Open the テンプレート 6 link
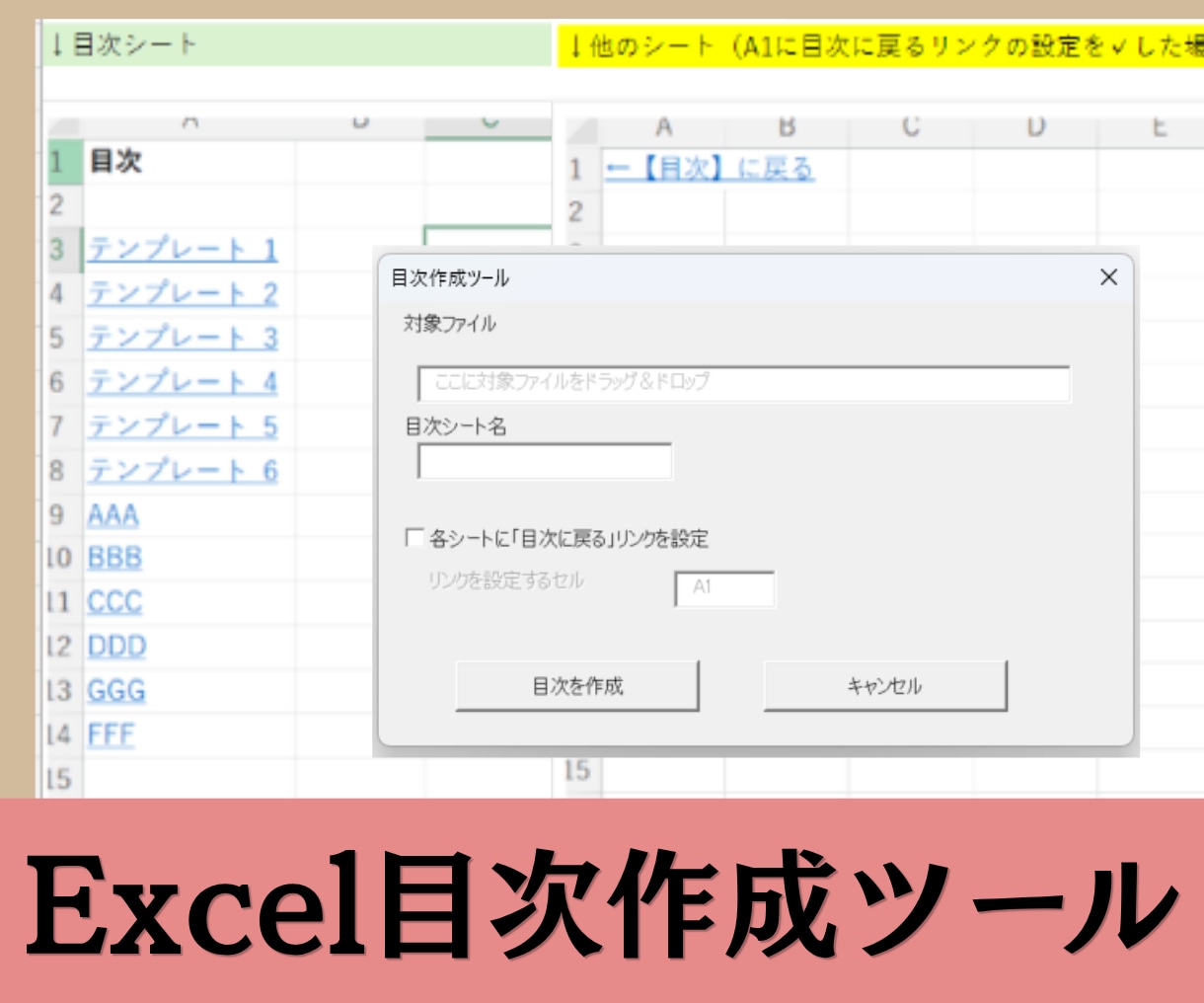 [x=183, y=471]
